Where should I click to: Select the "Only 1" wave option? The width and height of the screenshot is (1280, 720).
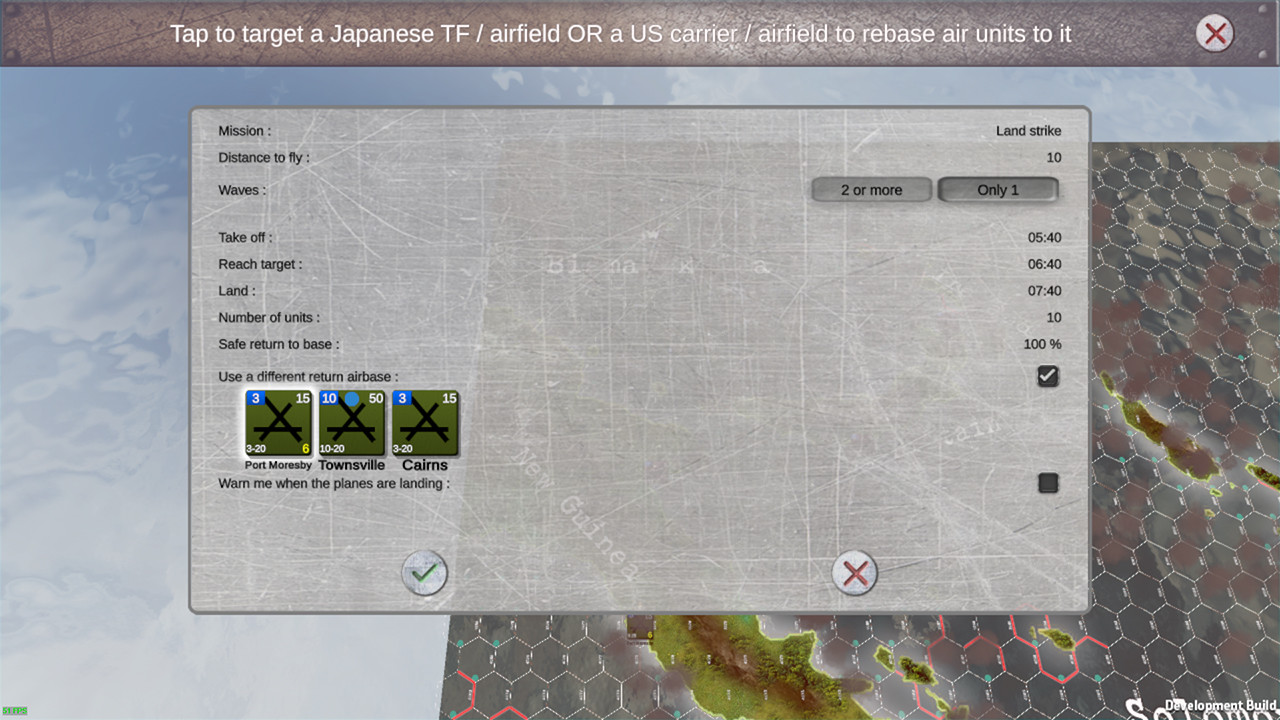point(997,190)
